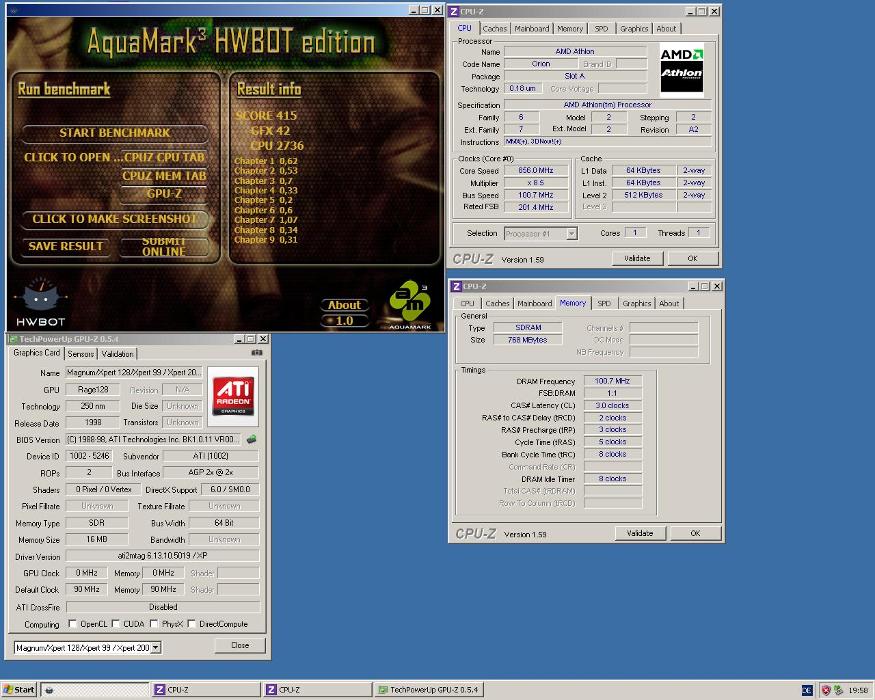
Task: Click the Memory Size value 768 MBytes
Action: click(x=527, y=340)
